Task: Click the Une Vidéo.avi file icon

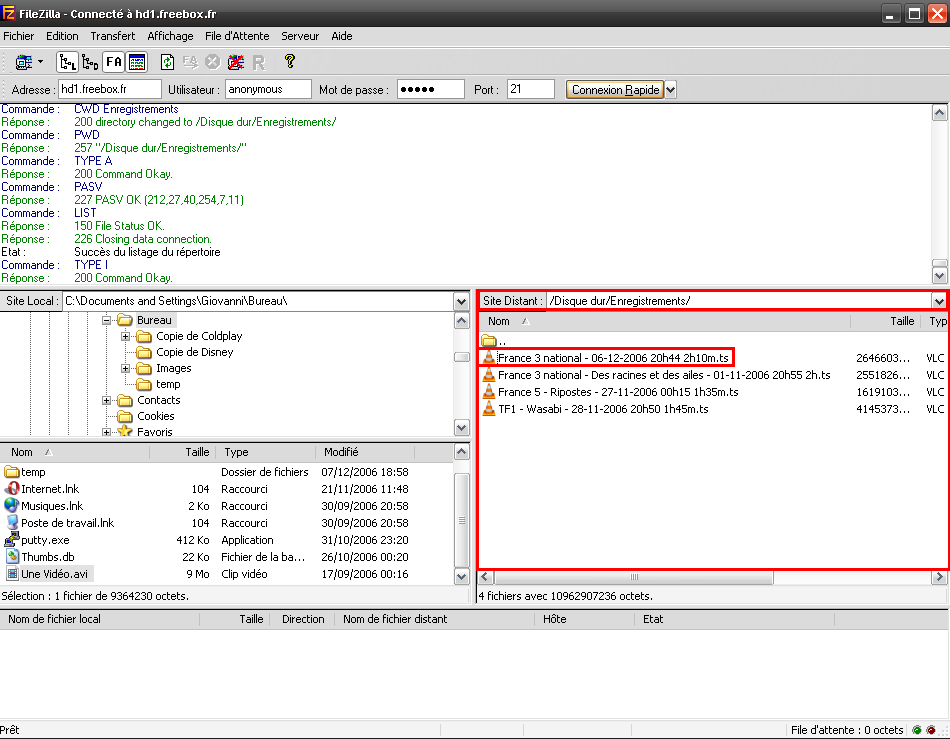Action: pyautogui.click(x=12, y=573)
